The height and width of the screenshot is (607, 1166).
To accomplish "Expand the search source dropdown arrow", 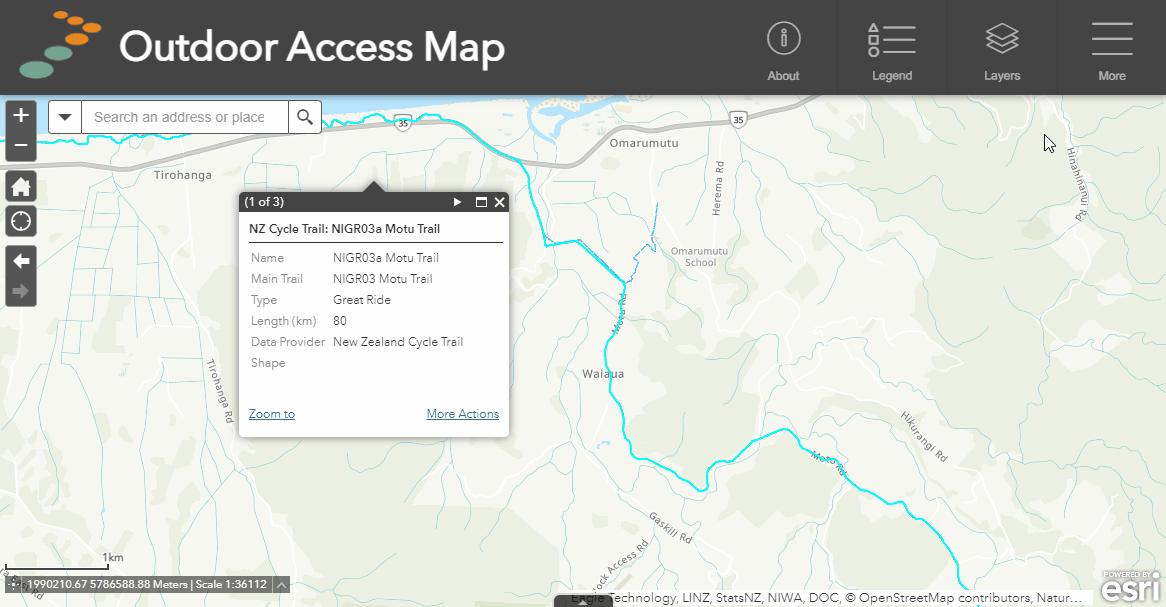I will [65, 117].
